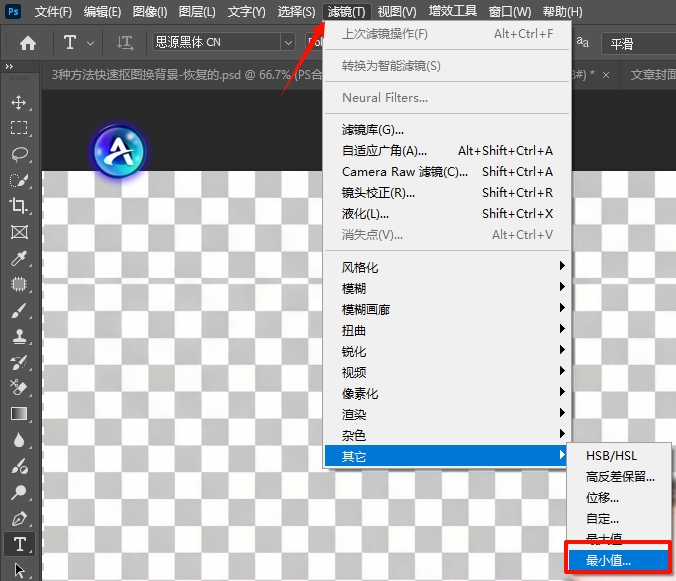Screen dimensions: 676x581
Task: Open the 视图(V) menu
Action: tap(397, 12)
